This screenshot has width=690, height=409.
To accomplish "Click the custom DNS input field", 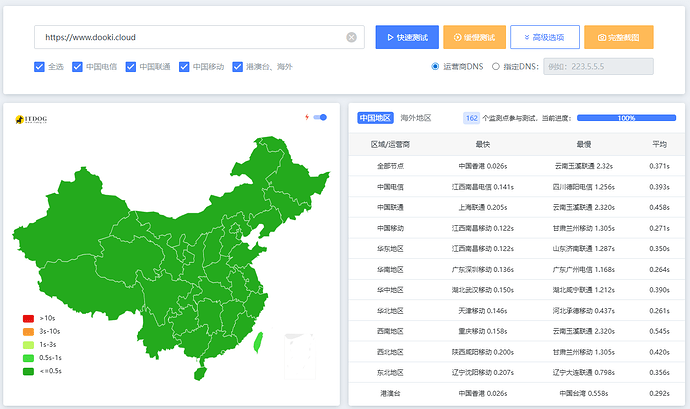I will point(598,66).
